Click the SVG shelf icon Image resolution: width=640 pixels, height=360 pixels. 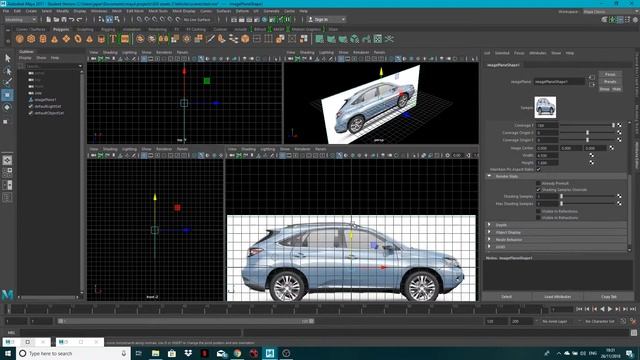click(x=125, y=39)
